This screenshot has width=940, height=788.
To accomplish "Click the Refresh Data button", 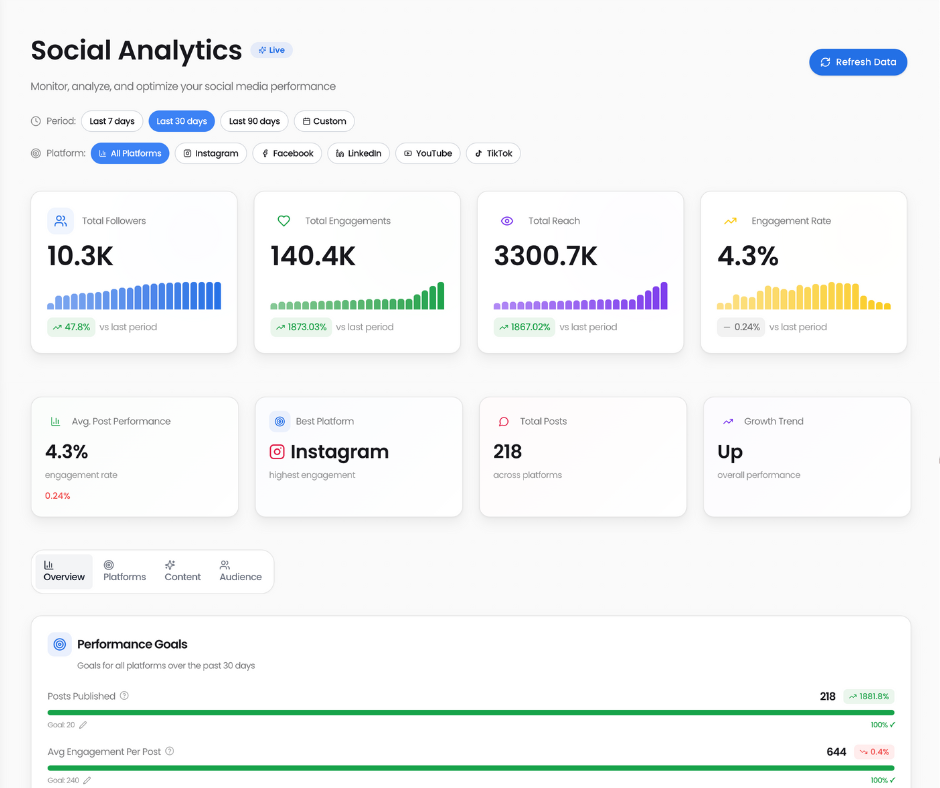I will point(858,62).
